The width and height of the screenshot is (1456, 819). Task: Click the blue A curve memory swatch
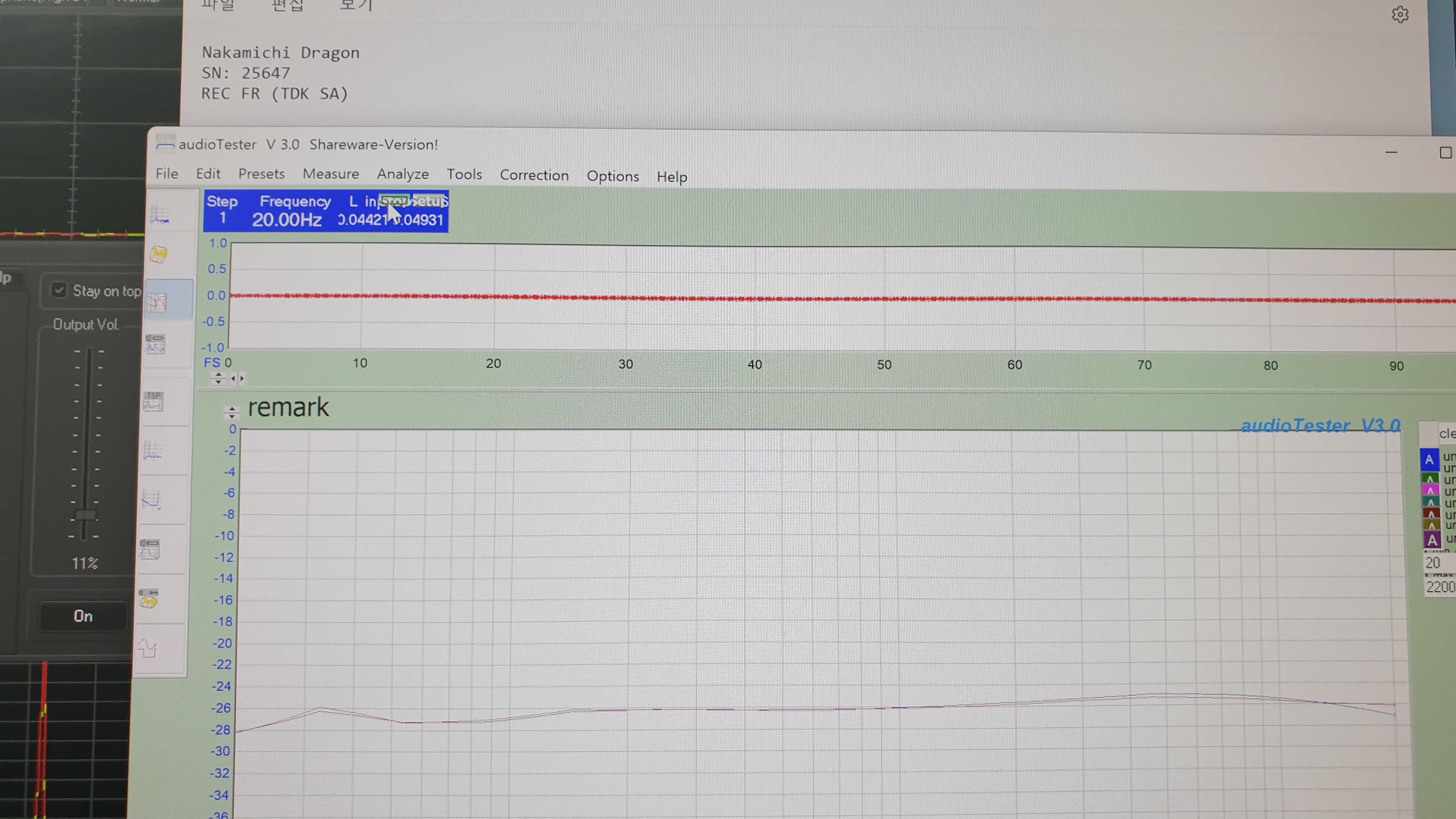pyautogui.click(x=1429, y=460)
